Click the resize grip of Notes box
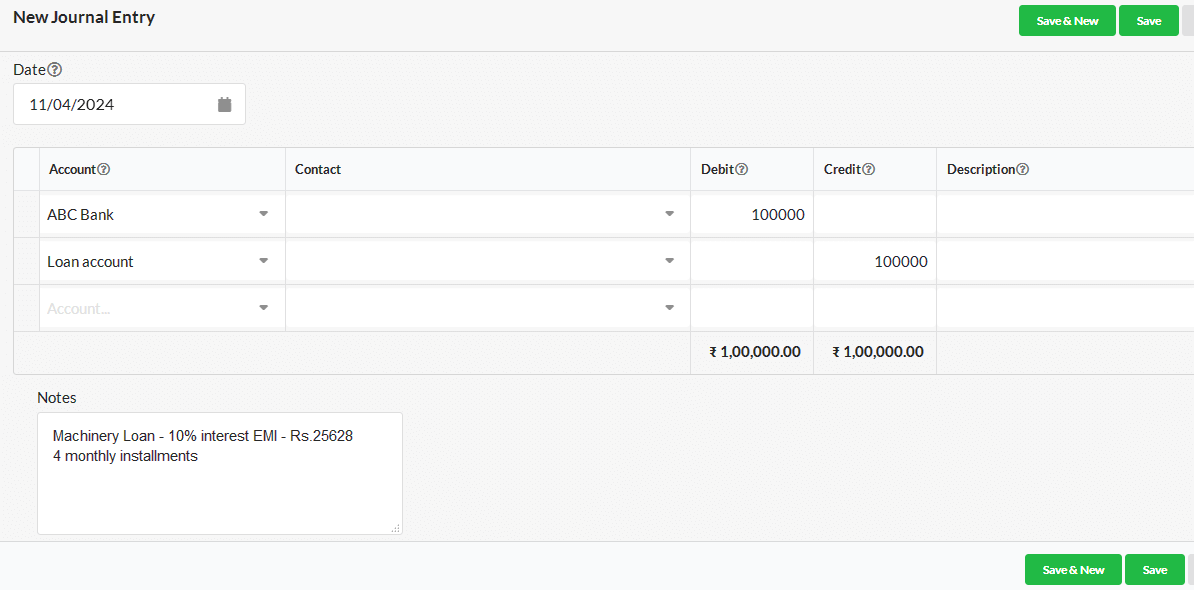 [x=396, y=528]
